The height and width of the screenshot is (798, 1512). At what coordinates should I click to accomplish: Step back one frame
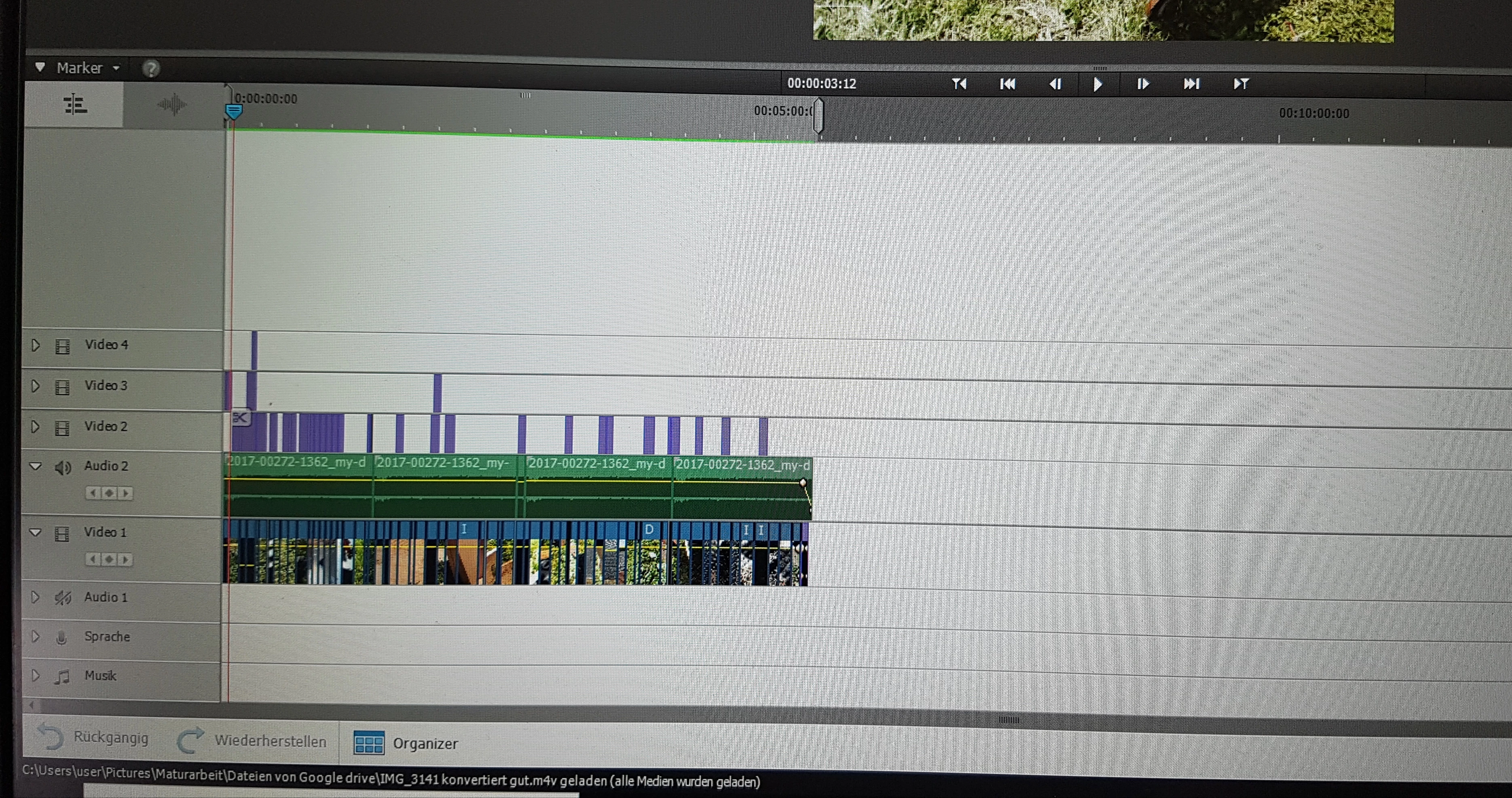pyautogui.click(x=1055, y=85)
